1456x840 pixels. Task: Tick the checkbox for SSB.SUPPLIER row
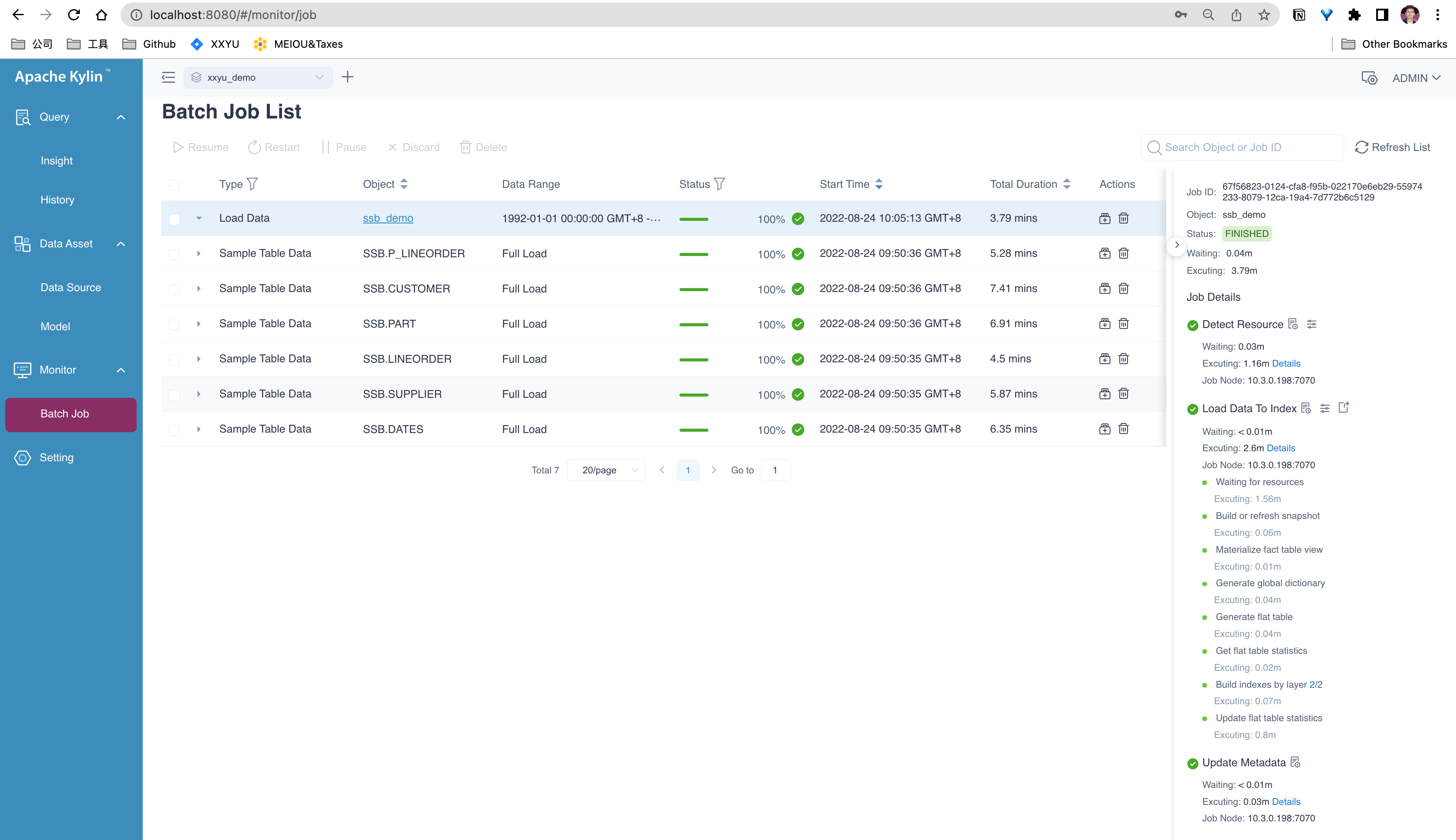click(174, 394)
